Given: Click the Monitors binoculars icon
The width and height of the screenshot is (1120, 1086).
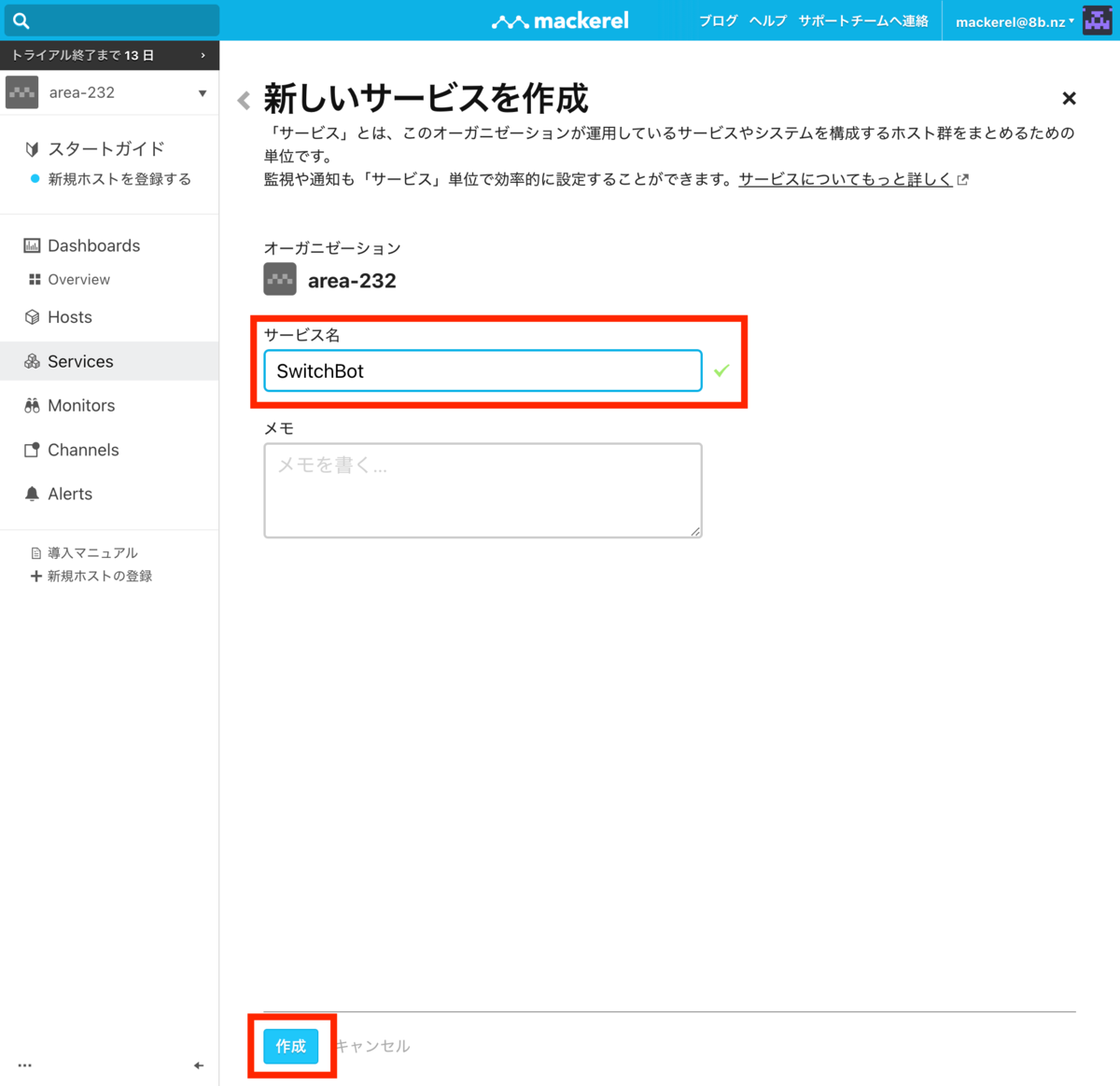Looking at the screenshot, I should tap(32, 405).
